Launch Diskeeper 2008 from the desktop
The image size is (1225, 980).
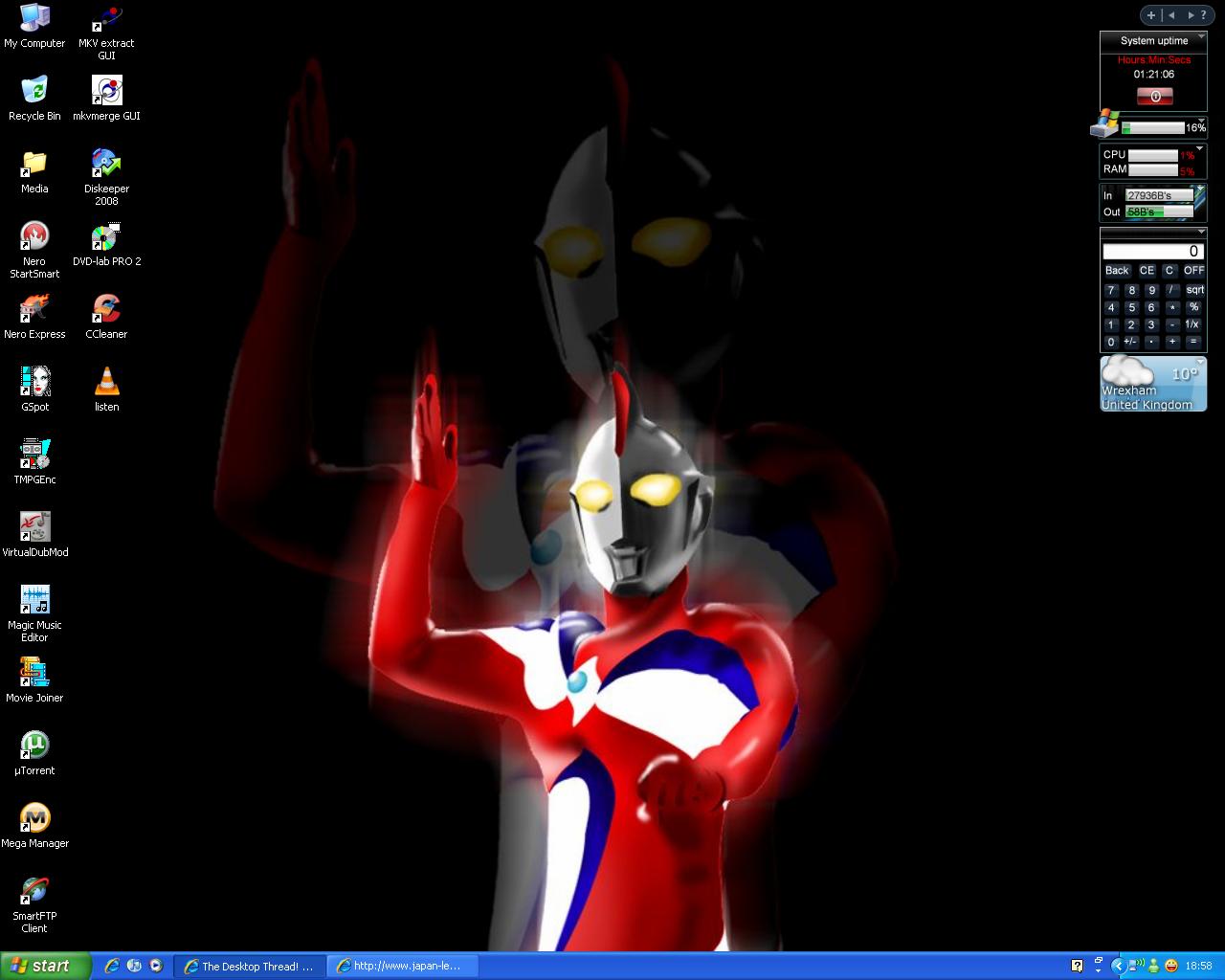pyautogui.click(x=106, y=177)
